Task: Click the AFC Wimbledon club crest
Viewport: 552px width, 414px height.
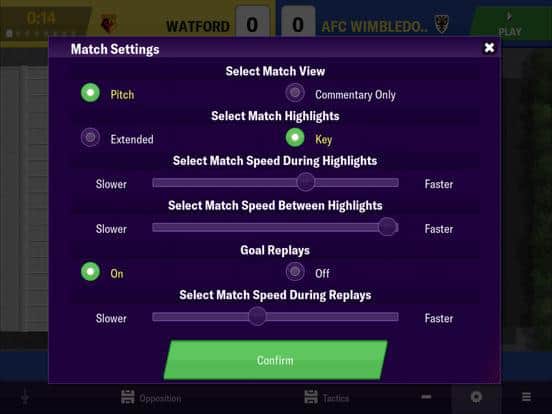Action: 441,24
